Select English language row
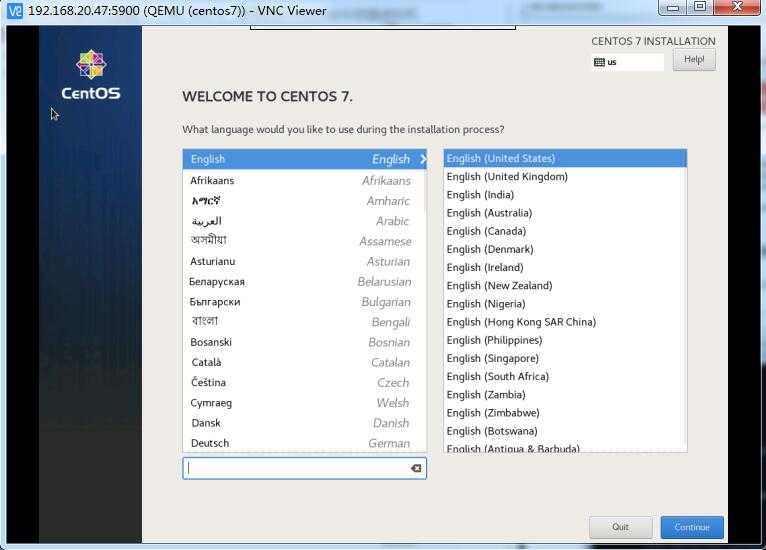Image resolution: width=766 pixels, height=550 pixels. click(304, 159)
